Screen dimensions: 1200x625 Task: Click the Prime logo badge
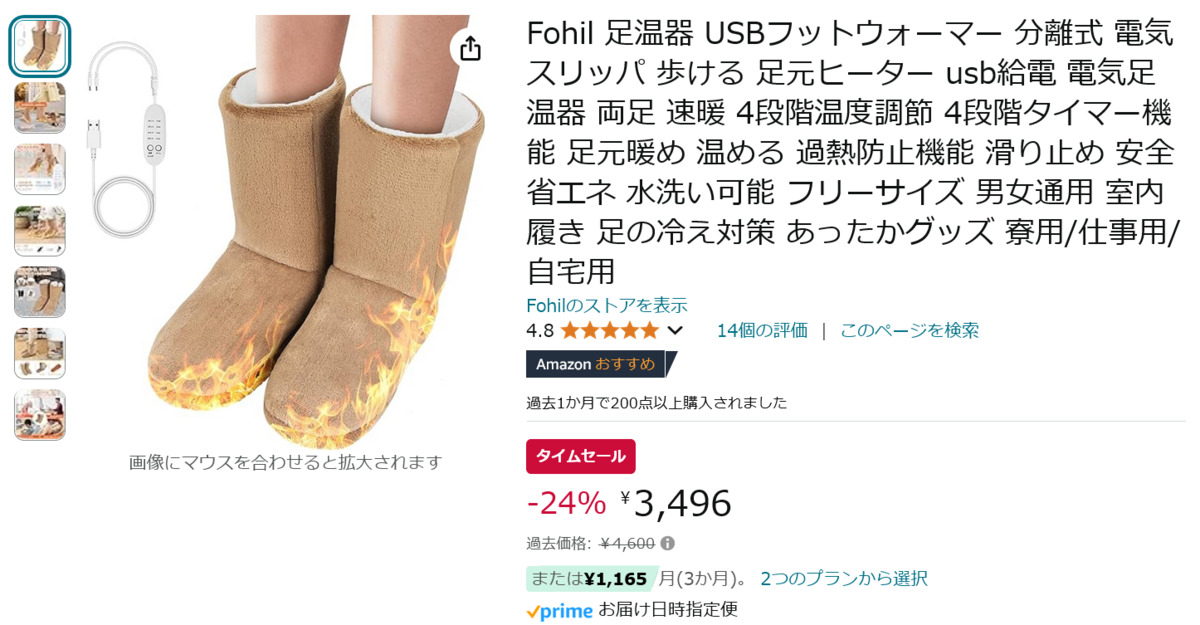click(x=560, y=610)
